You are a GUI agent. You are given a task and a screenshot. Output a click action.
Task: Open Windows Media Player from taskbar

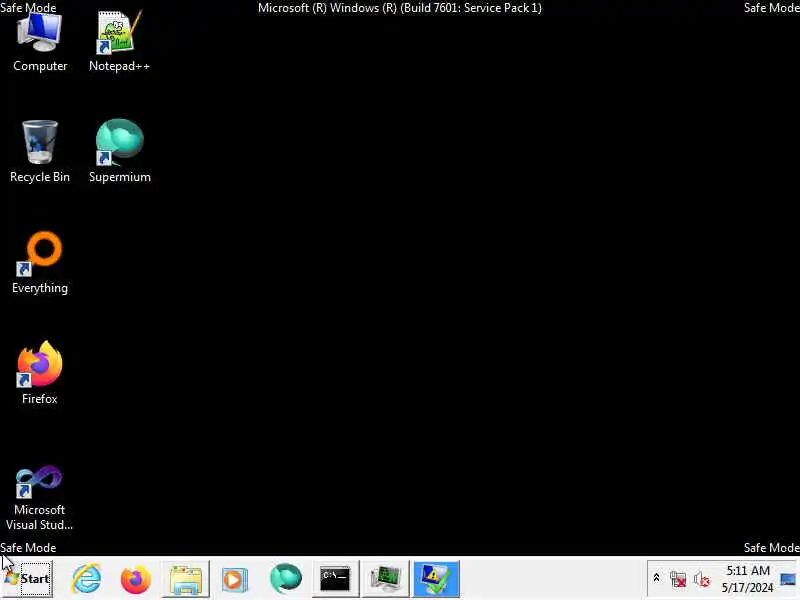234,579
